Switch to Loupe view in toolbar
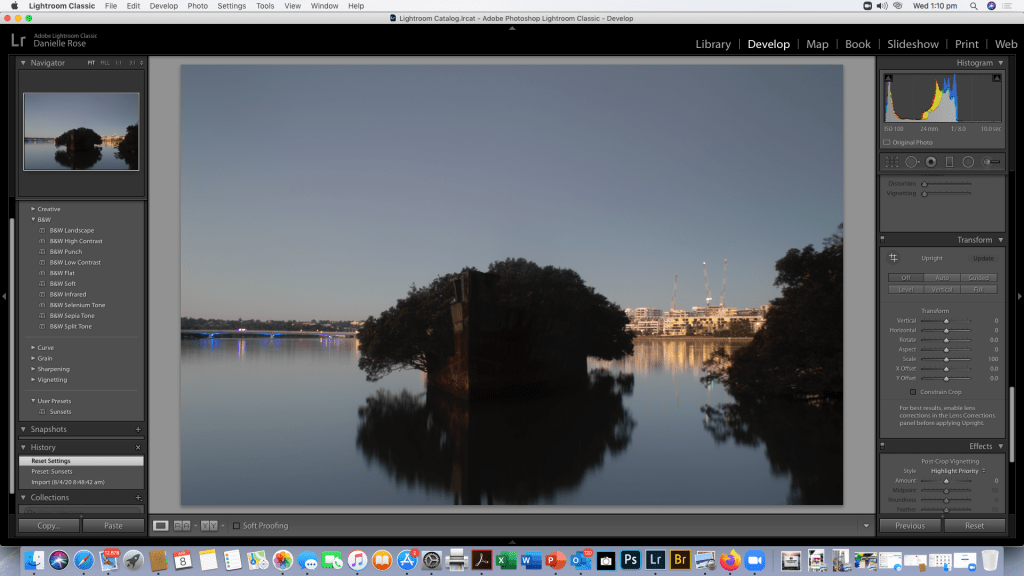Image resolution: width=1024 pixels, height=576 pixels. [x=161, y=525]
